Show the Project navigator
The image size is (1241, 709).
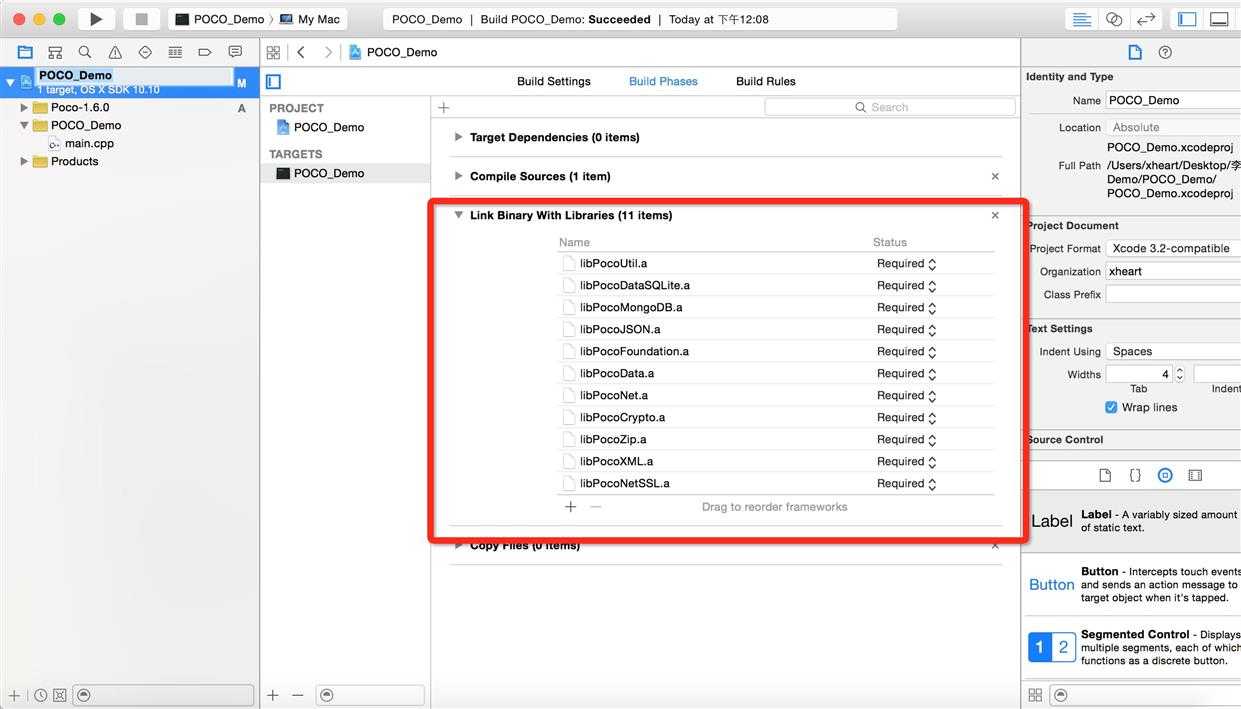pyautogui.click(x=25, y=52)
